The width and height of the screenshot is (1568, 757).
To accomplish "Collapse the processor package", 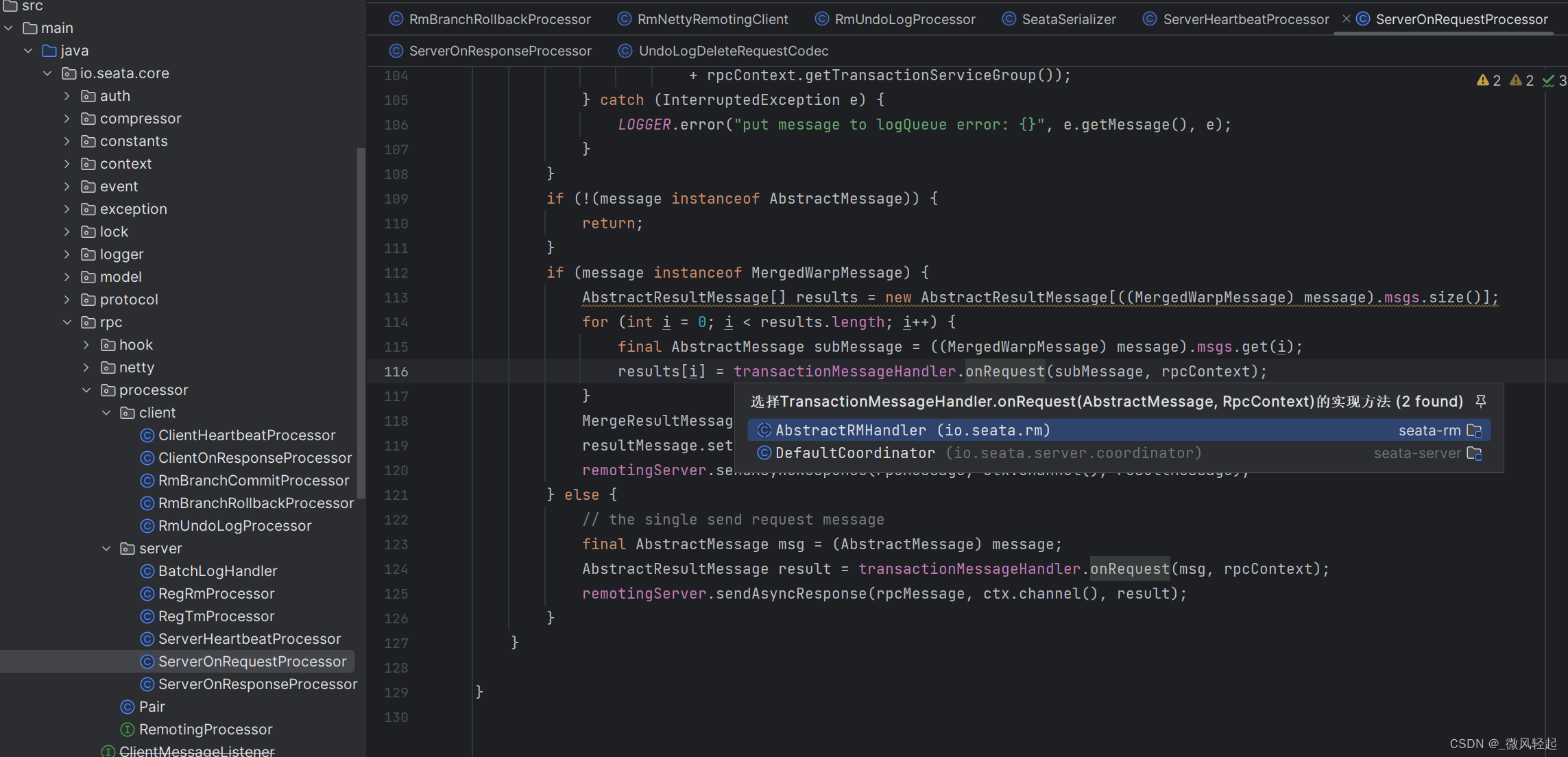I will 86,390.
